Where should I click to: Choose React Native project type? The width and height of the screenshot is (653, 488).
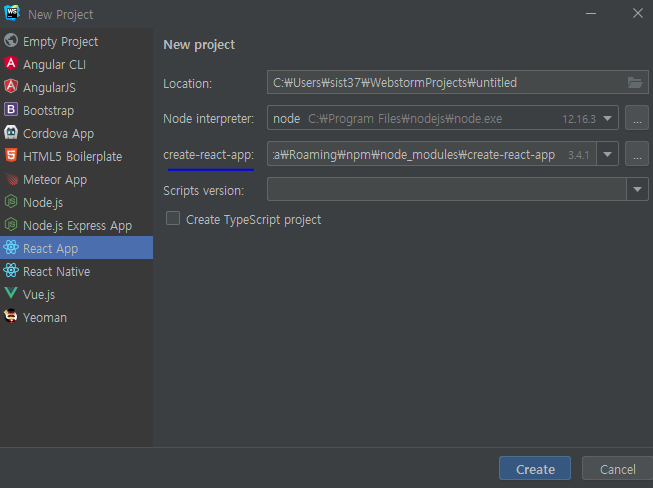tap(77, 271)
